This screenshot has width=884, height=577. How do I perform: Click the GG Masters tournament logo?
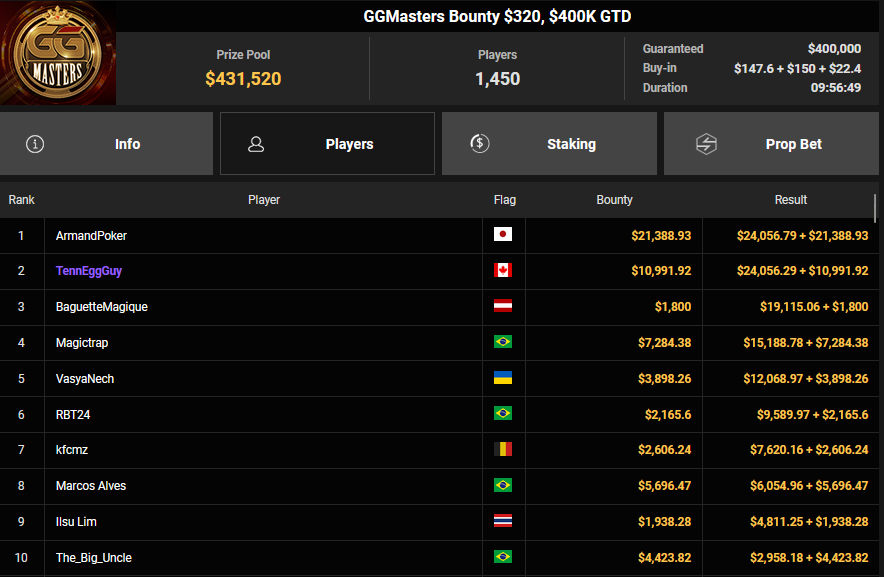(x=58, y=53)
